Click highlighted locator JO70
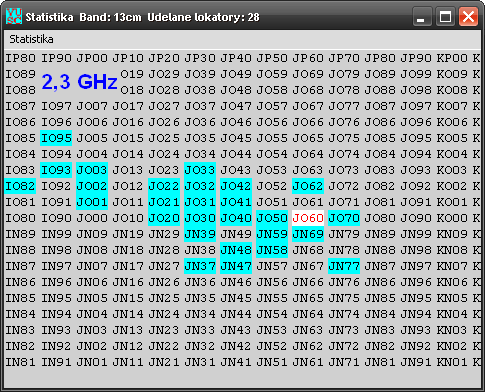 tap(344, 218)
